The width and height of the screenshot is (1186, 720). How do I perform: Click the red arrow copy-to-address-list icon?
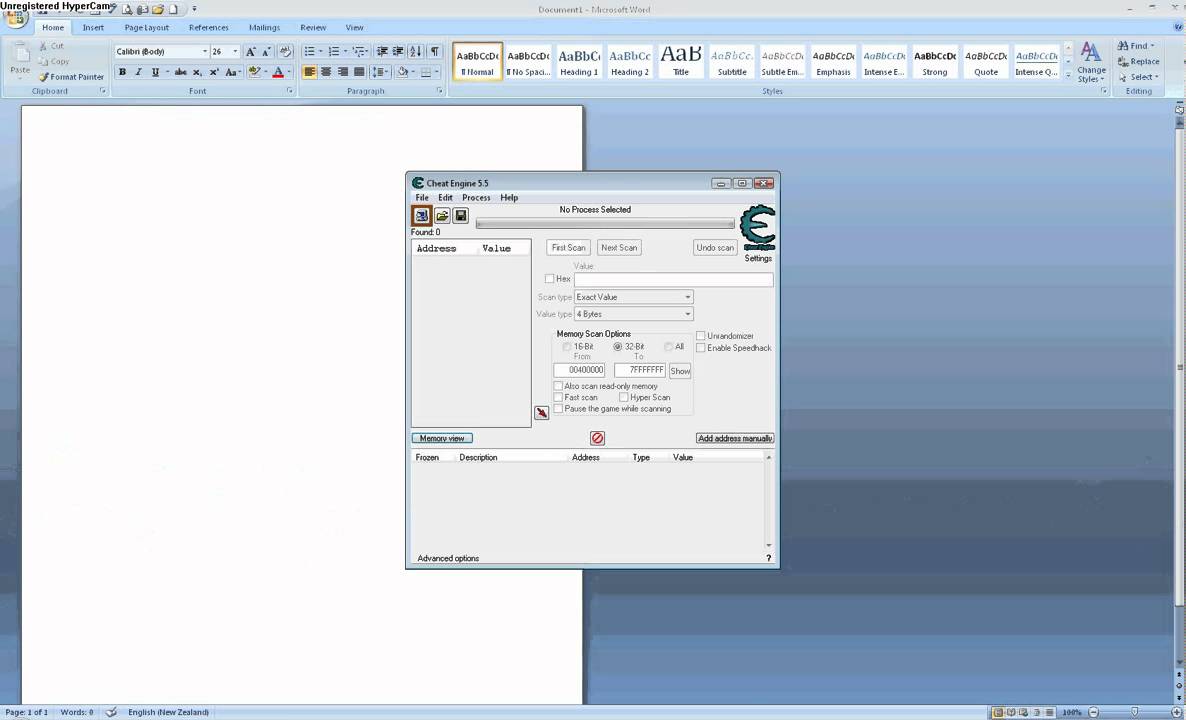click(x=542, y=412)
